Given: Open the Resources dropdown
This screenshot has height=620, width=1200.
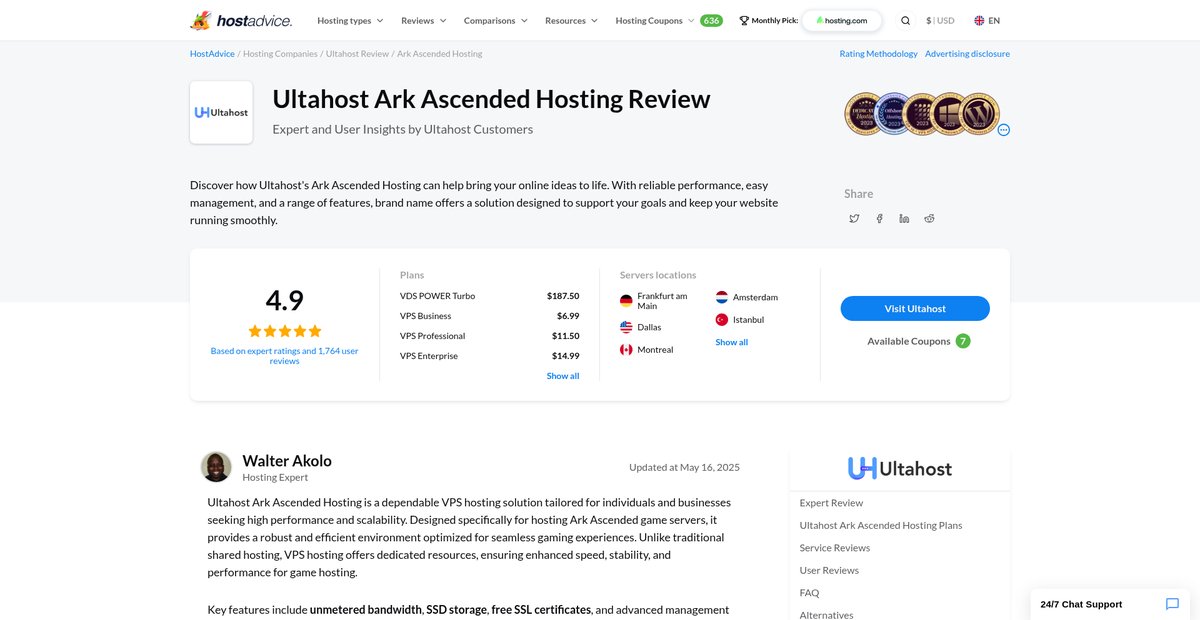Looking at the screenshot, I should (x=572, y=20).
